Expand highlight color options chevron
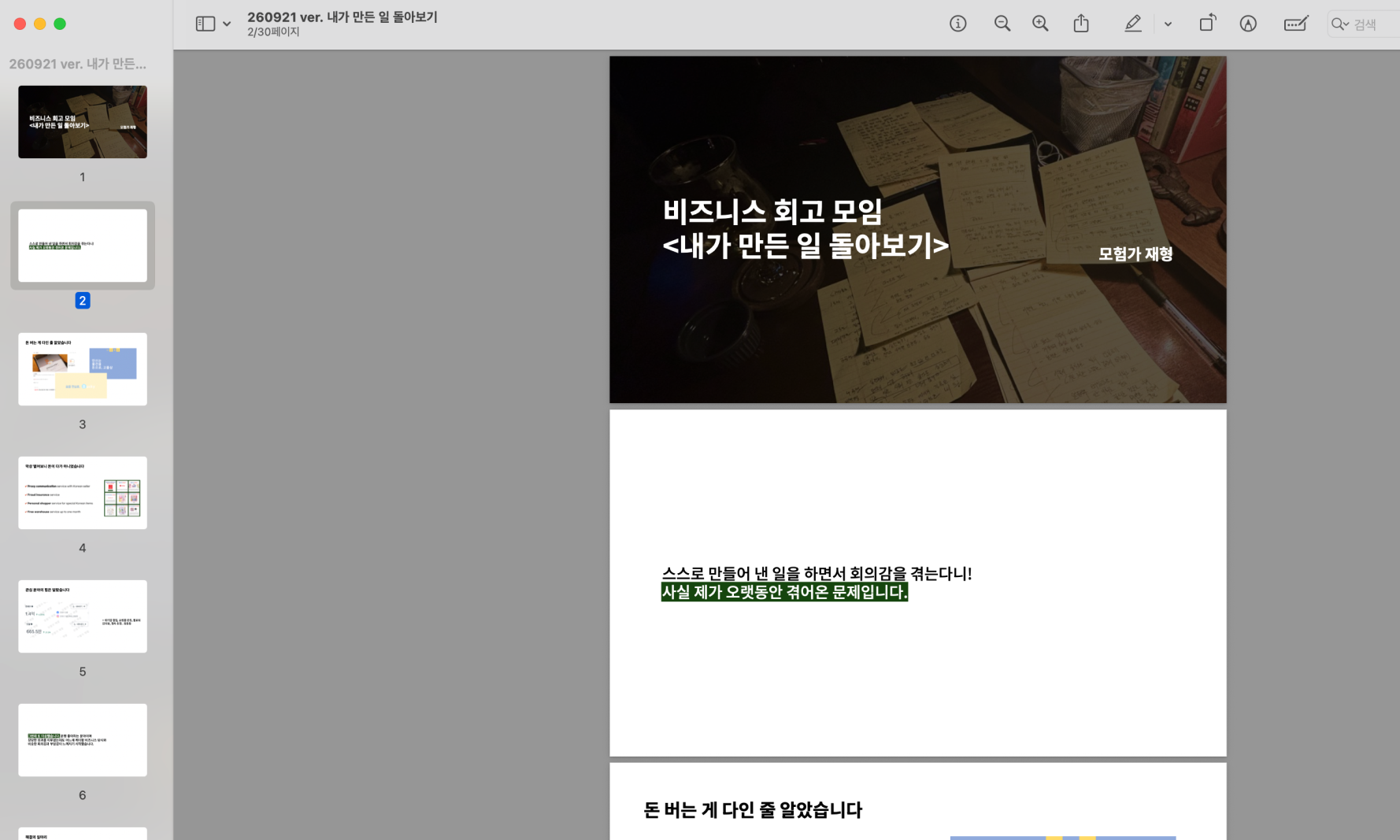The image size is (1400, 840). [x=1168, y=24]
